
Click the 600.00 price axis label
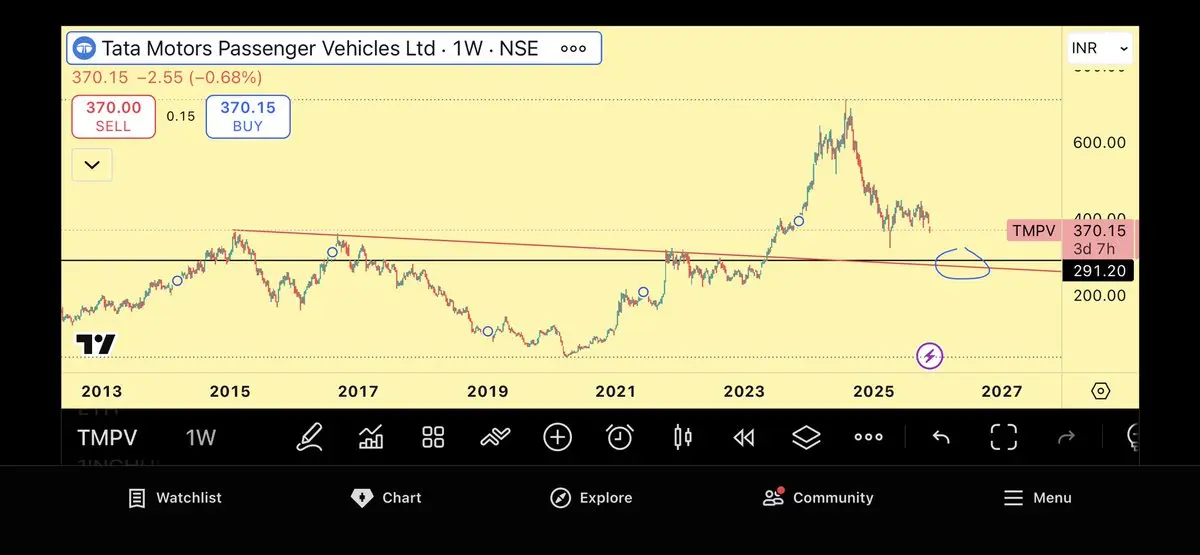click(x=1099, y=143)
